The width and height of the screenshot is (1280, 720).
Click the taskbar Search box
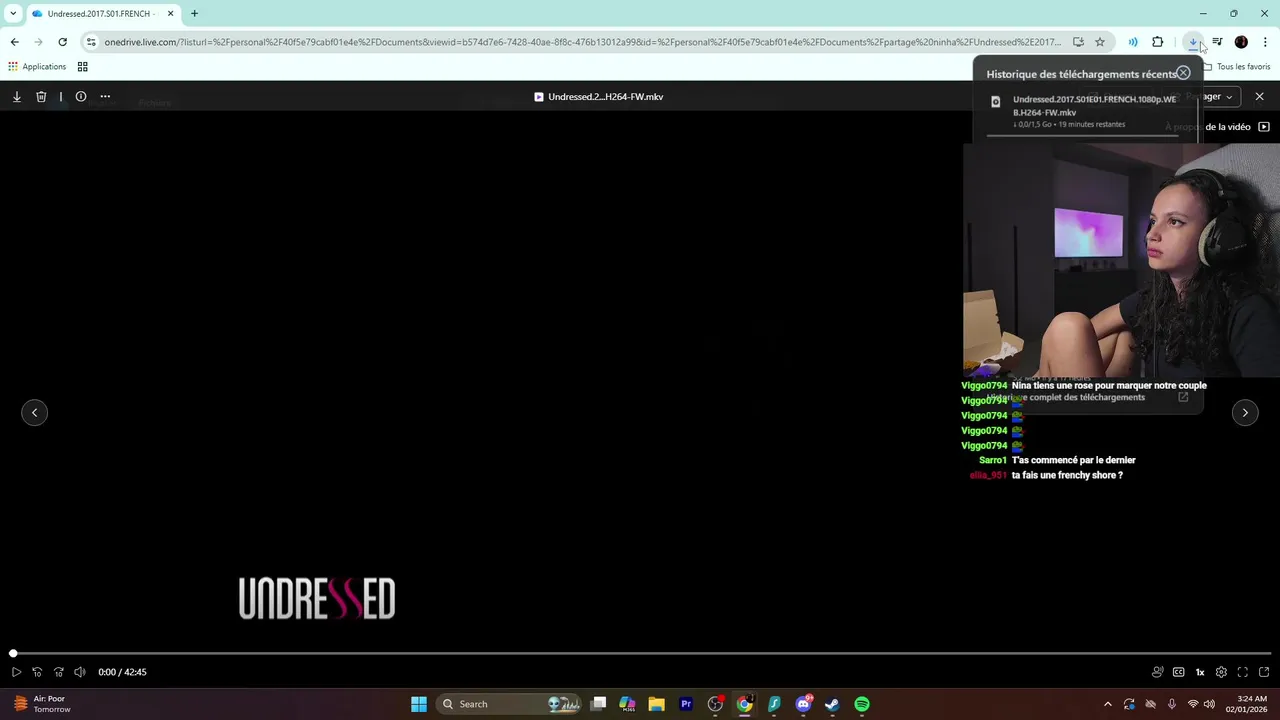510,704
